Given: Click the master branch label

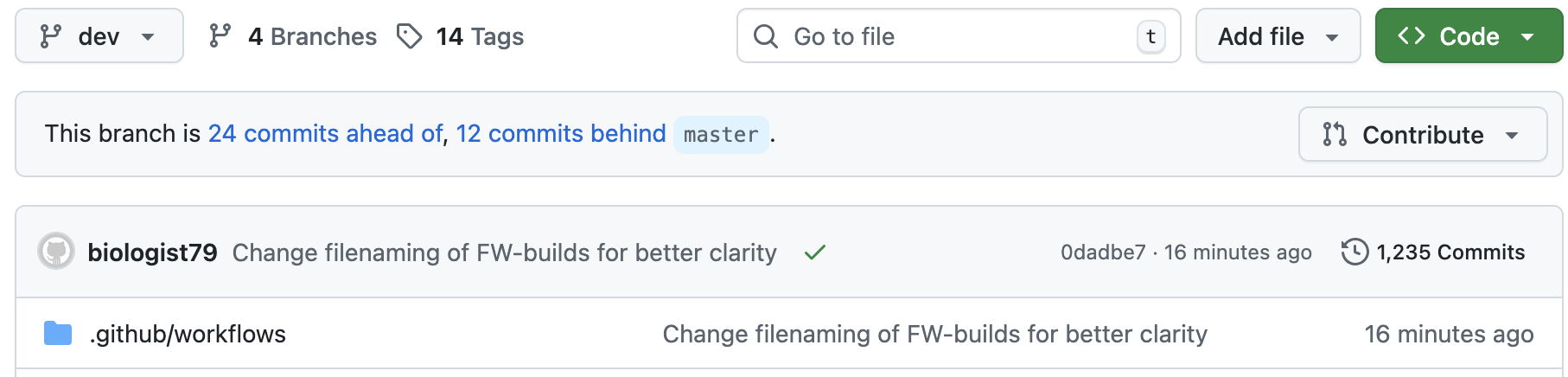Looking at the screenshot, I should point(721,135).
